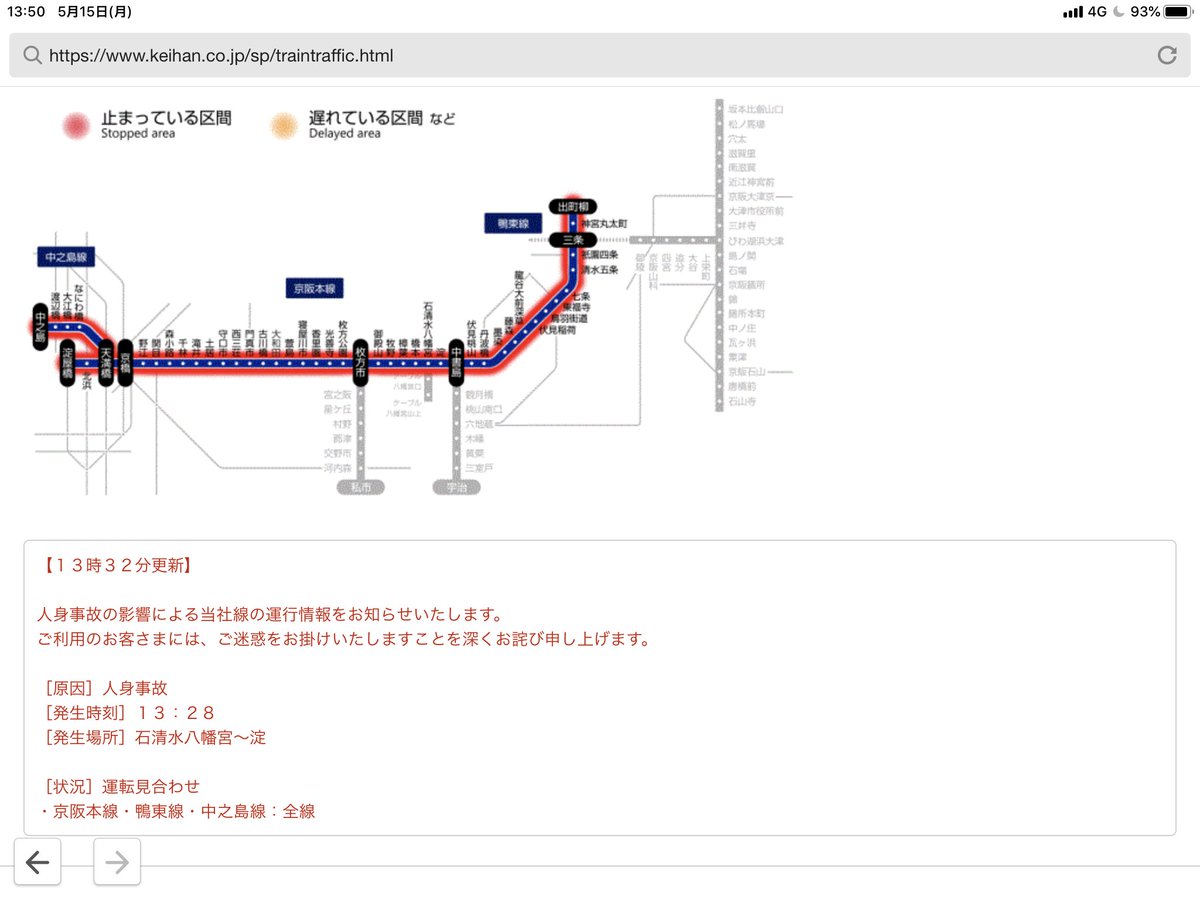Tap the 神宮丸太町 station label
1200x900 pixels.
[x=605, y=223]
